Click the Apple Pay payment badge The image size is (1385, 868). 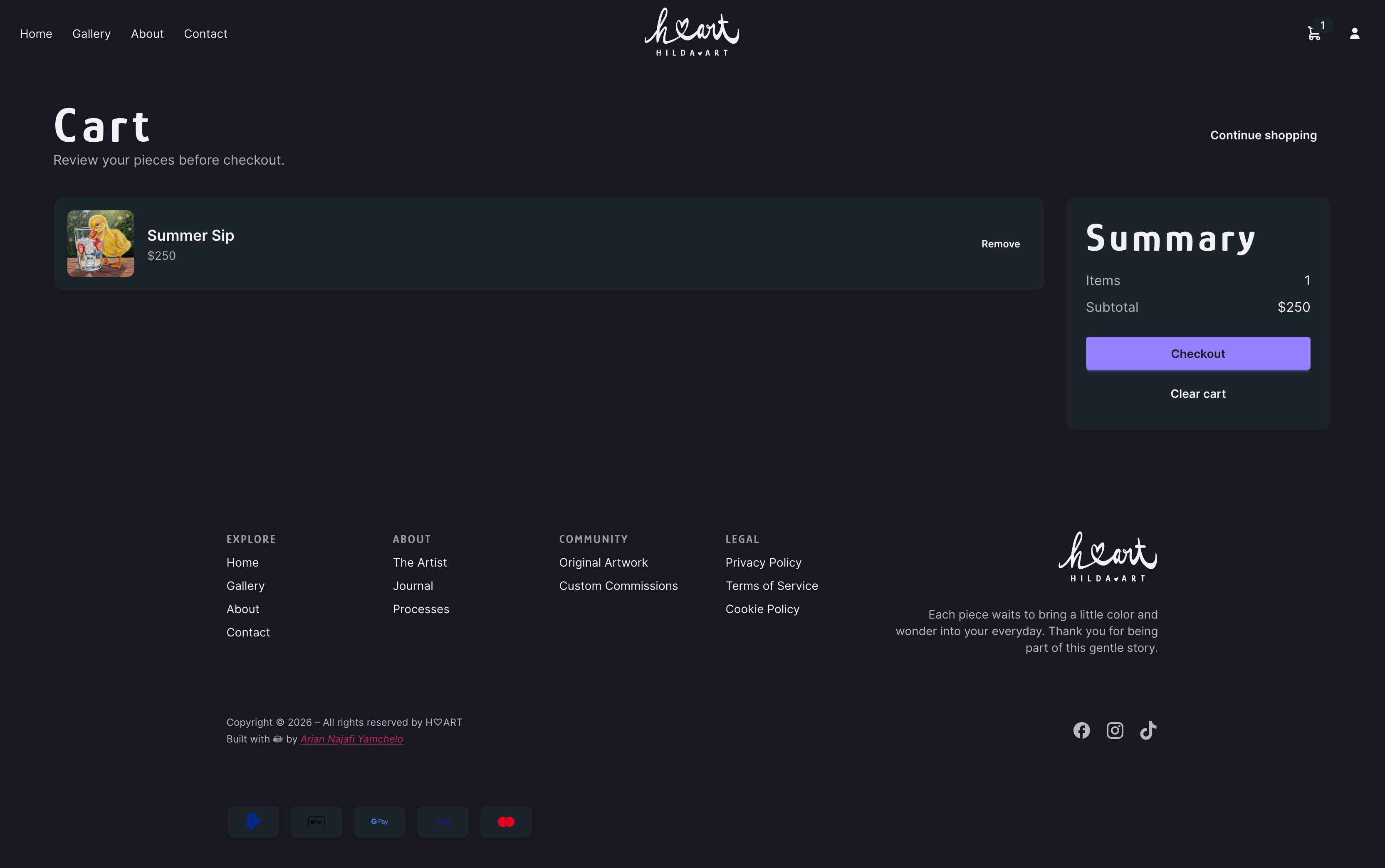[x=317, y=821]
